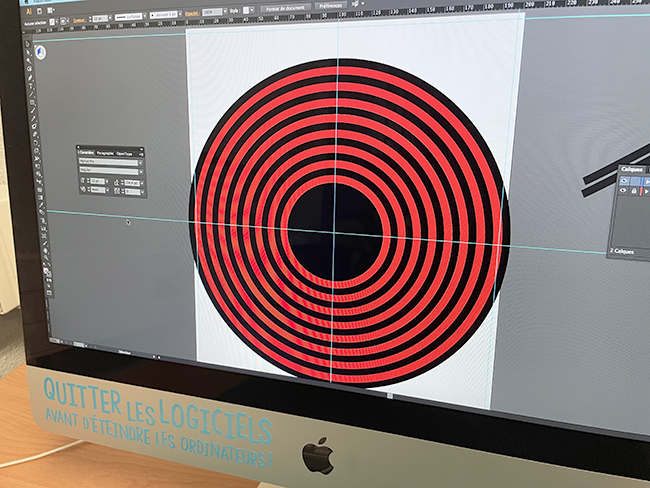Select the Magic Wand tool

coord(29,61)
